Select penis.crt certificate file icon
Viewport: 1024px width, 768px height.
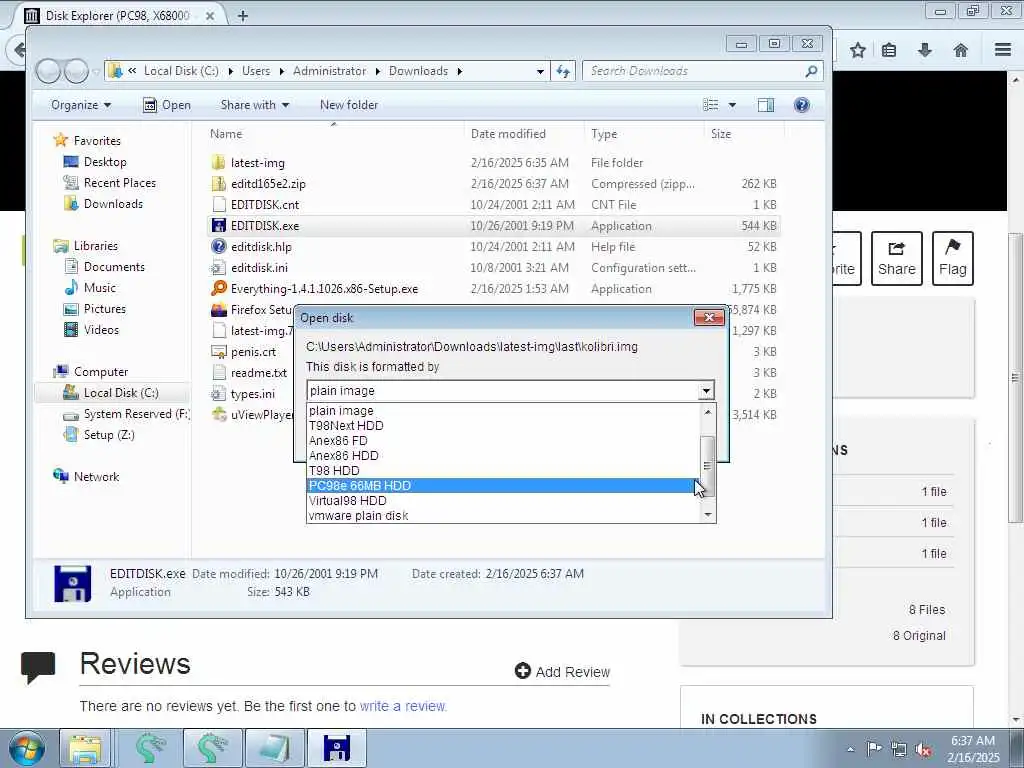tap(219, 352)
